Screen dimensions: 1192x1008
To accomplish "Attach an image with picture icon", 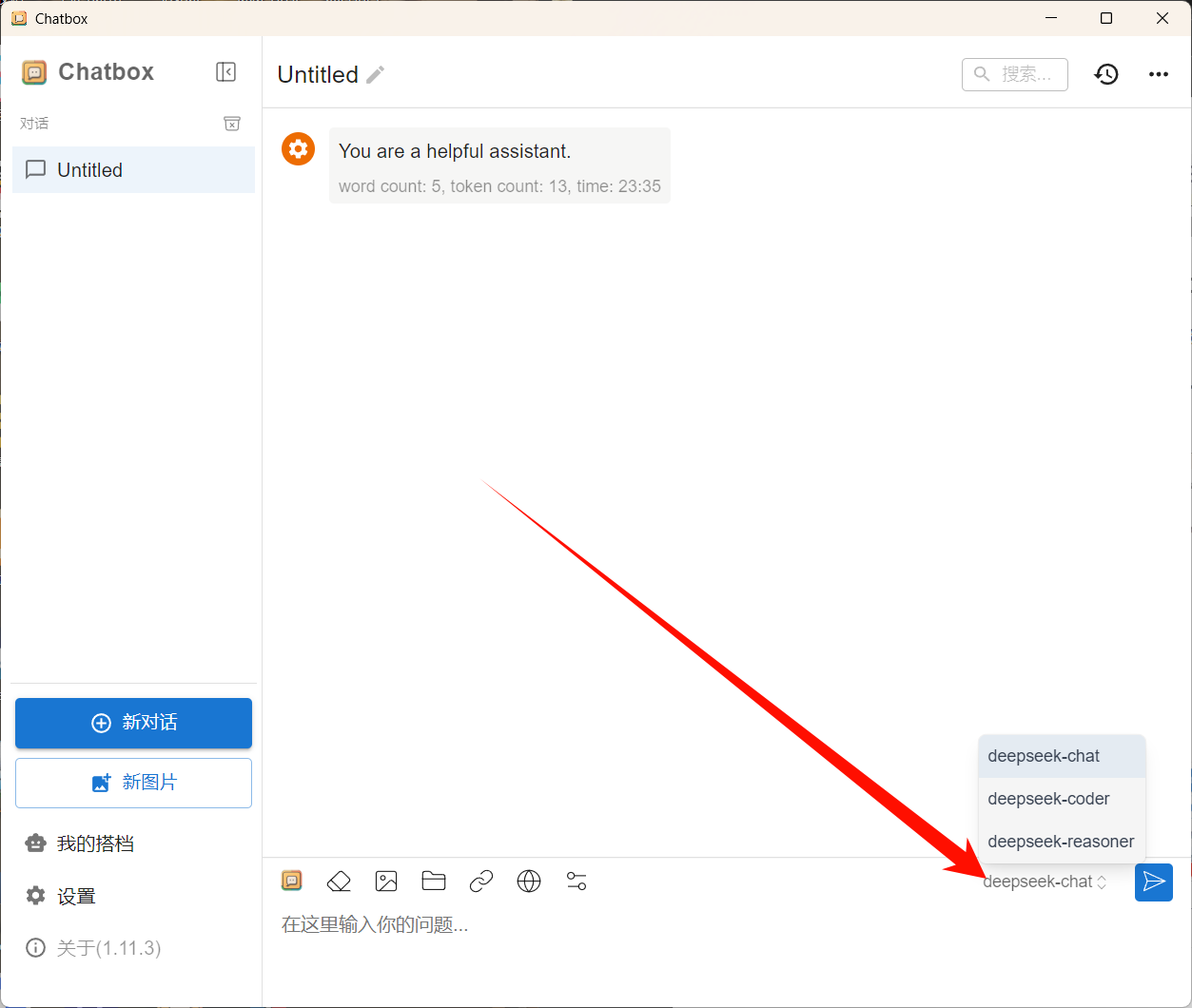I will pyautogui.click(x=386, y=882).
